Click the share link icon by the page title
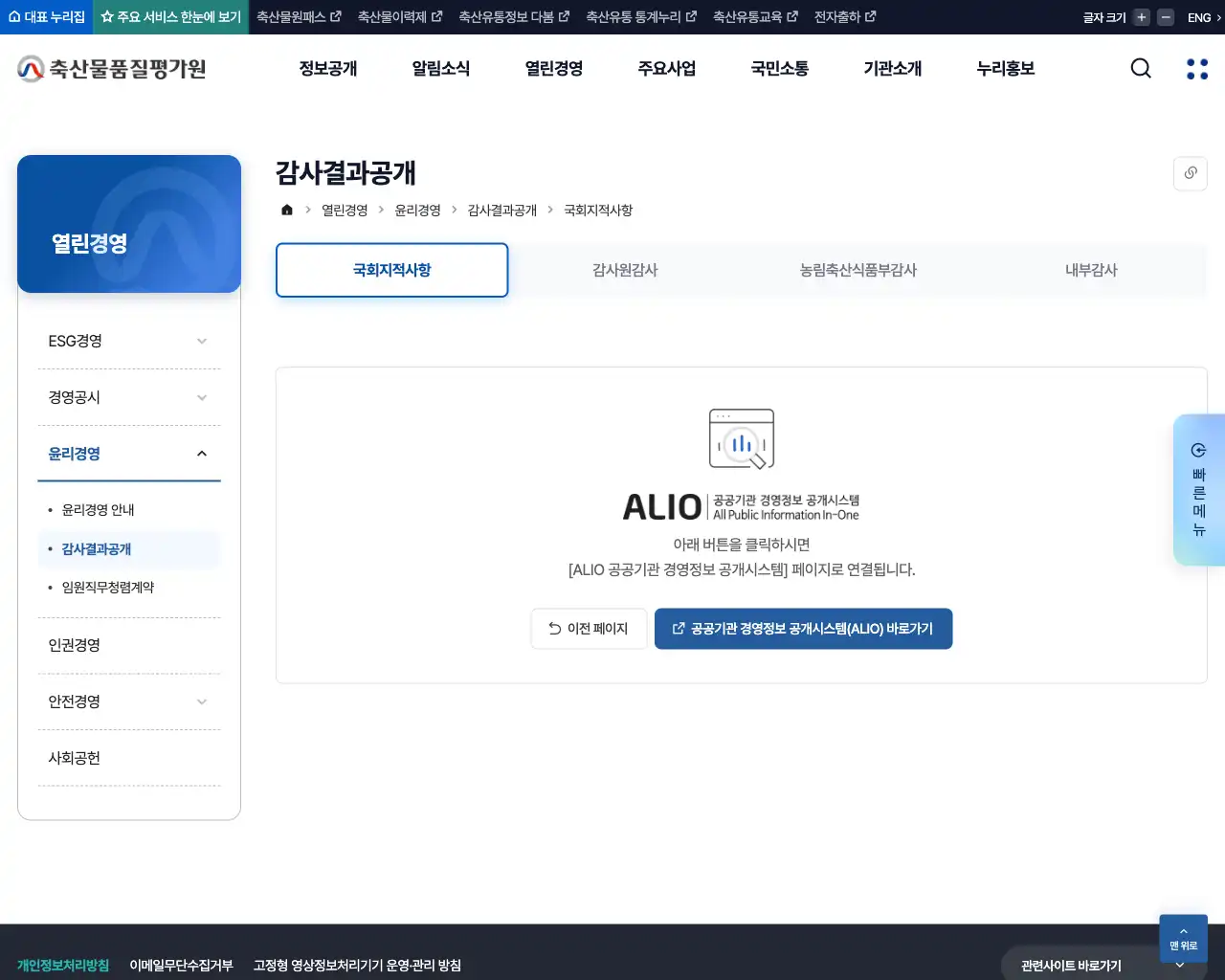Viewport: 1225px width, 980px height. point(1191,173)
